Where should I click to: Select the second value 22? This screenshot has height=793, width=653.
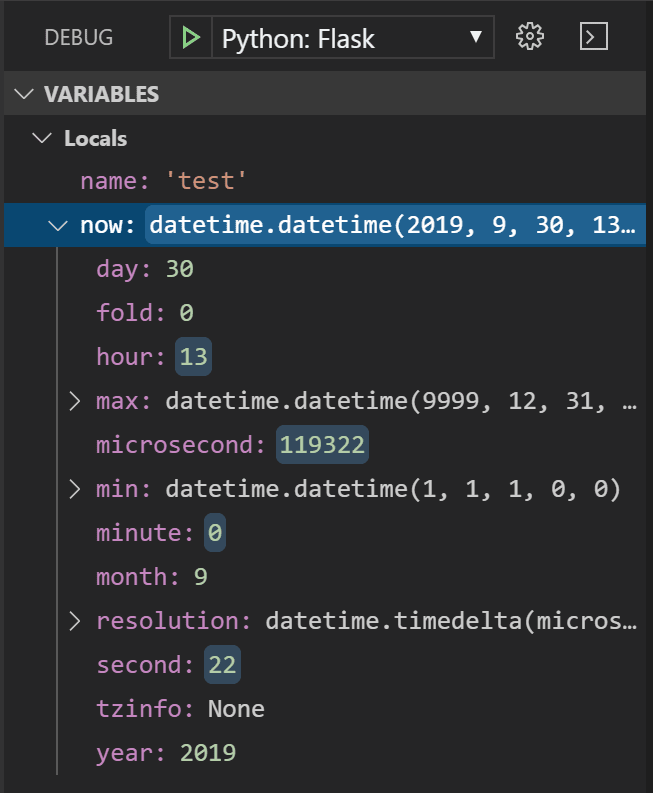pos(222,665)
